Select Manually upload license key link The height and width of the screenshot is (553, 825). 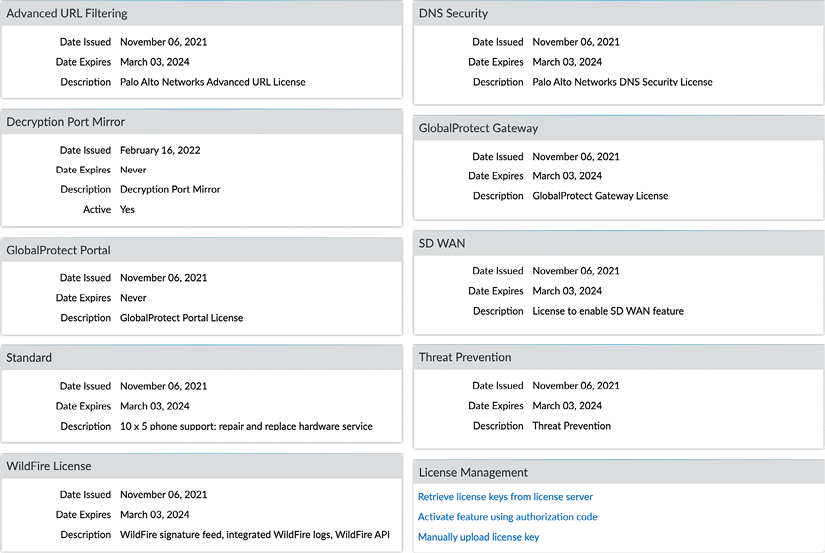coord(478,537)
